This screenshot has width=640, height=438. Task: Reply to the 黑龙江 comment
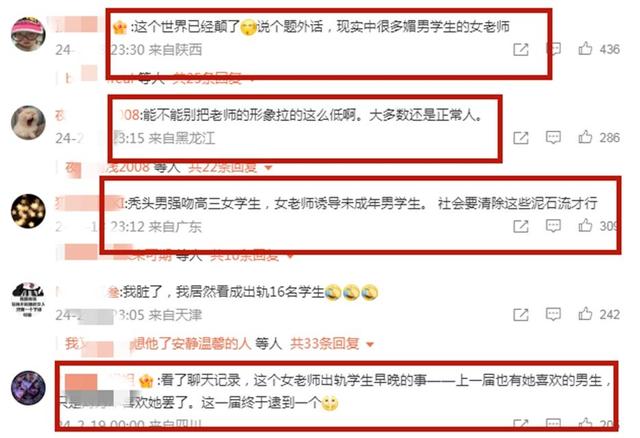coord(553,137)
